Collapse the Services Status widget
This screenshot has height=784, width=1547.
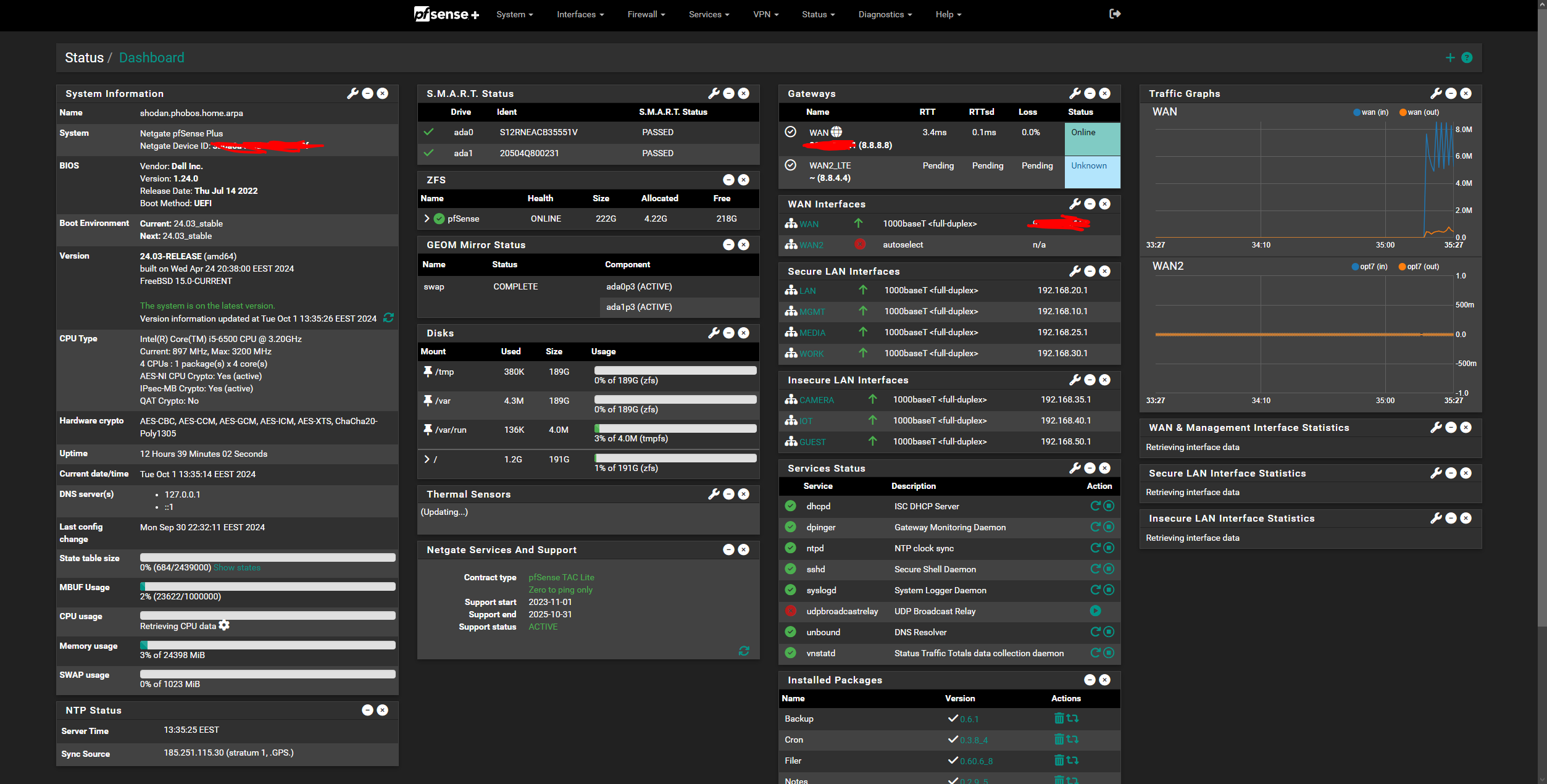coord(1090,469)
